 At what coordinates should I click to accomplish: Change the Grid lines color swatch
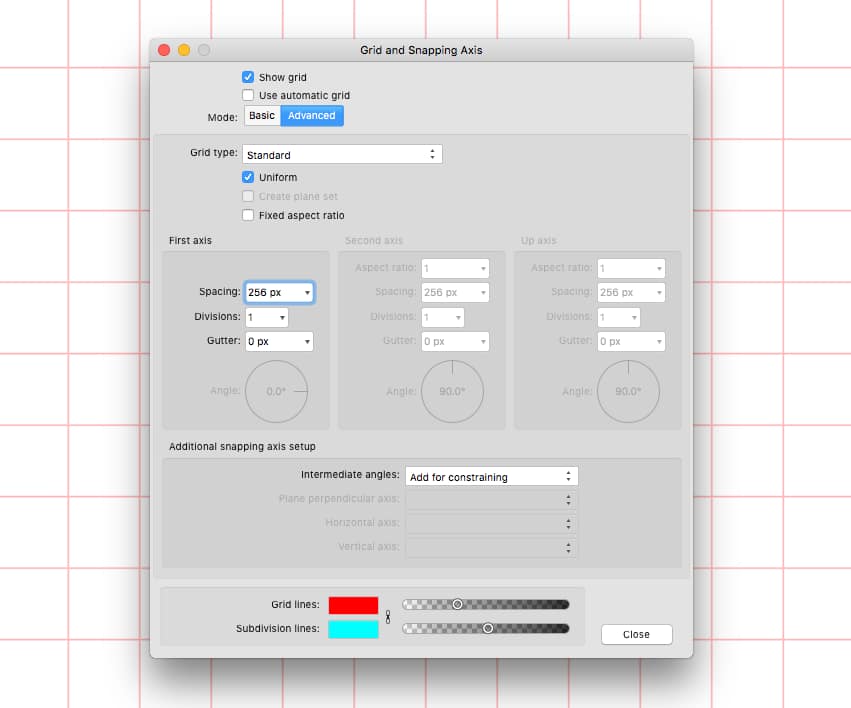pyautogui.click(x=351, y=604)
